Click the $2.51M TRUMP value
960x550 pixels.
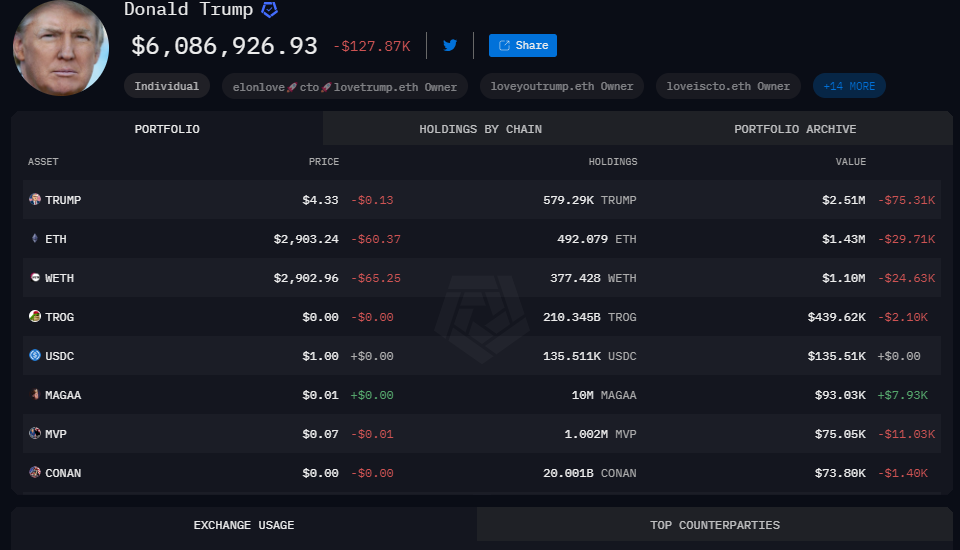click(x=844, y=200)
